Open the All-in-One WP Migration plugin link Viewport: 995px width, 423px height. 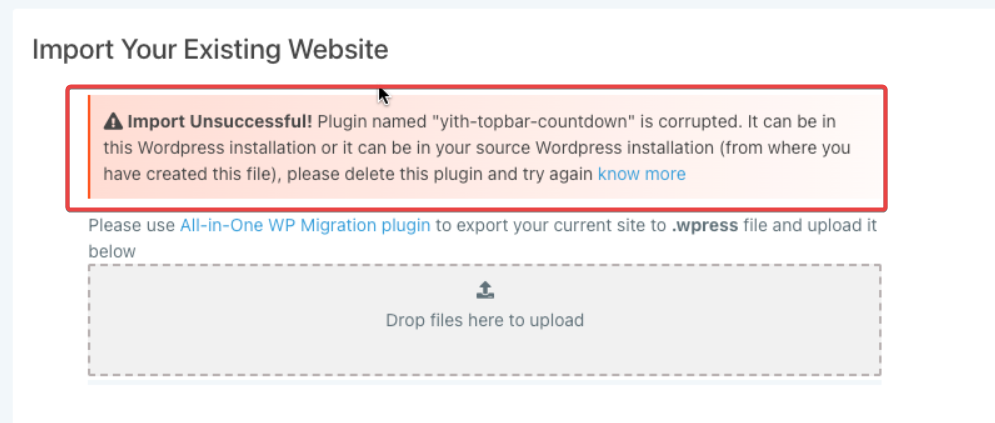coord(305,225)
